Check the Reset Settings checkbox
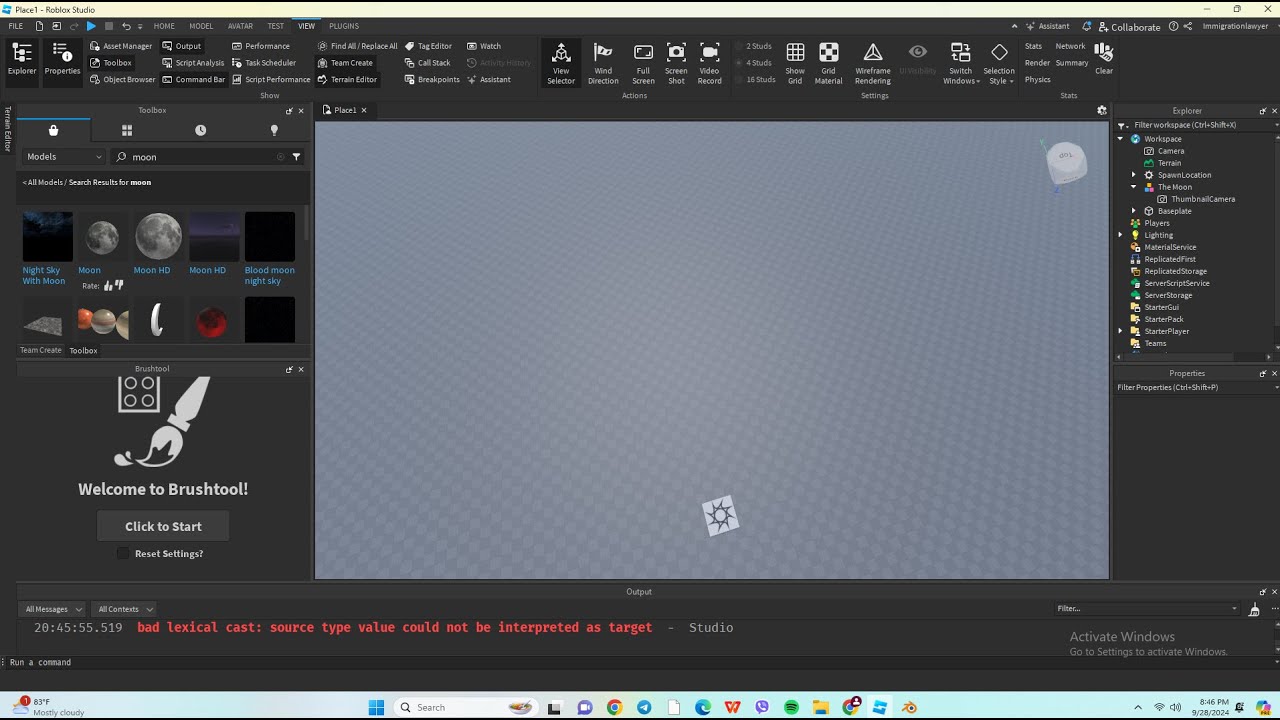Screen dimensions: 1280x720 point(123,554)
